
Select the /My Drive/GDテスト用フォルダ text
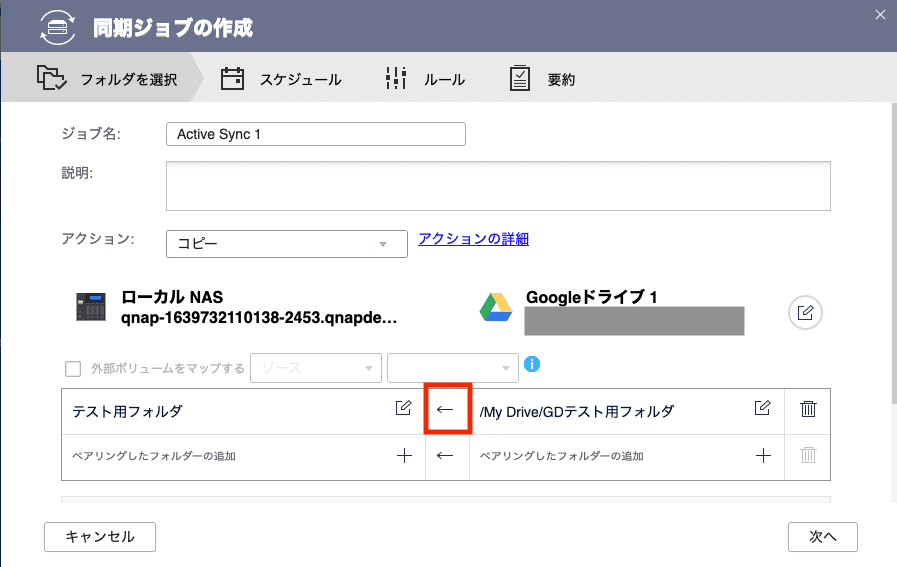pyautogui.click(x=577, y=412)
